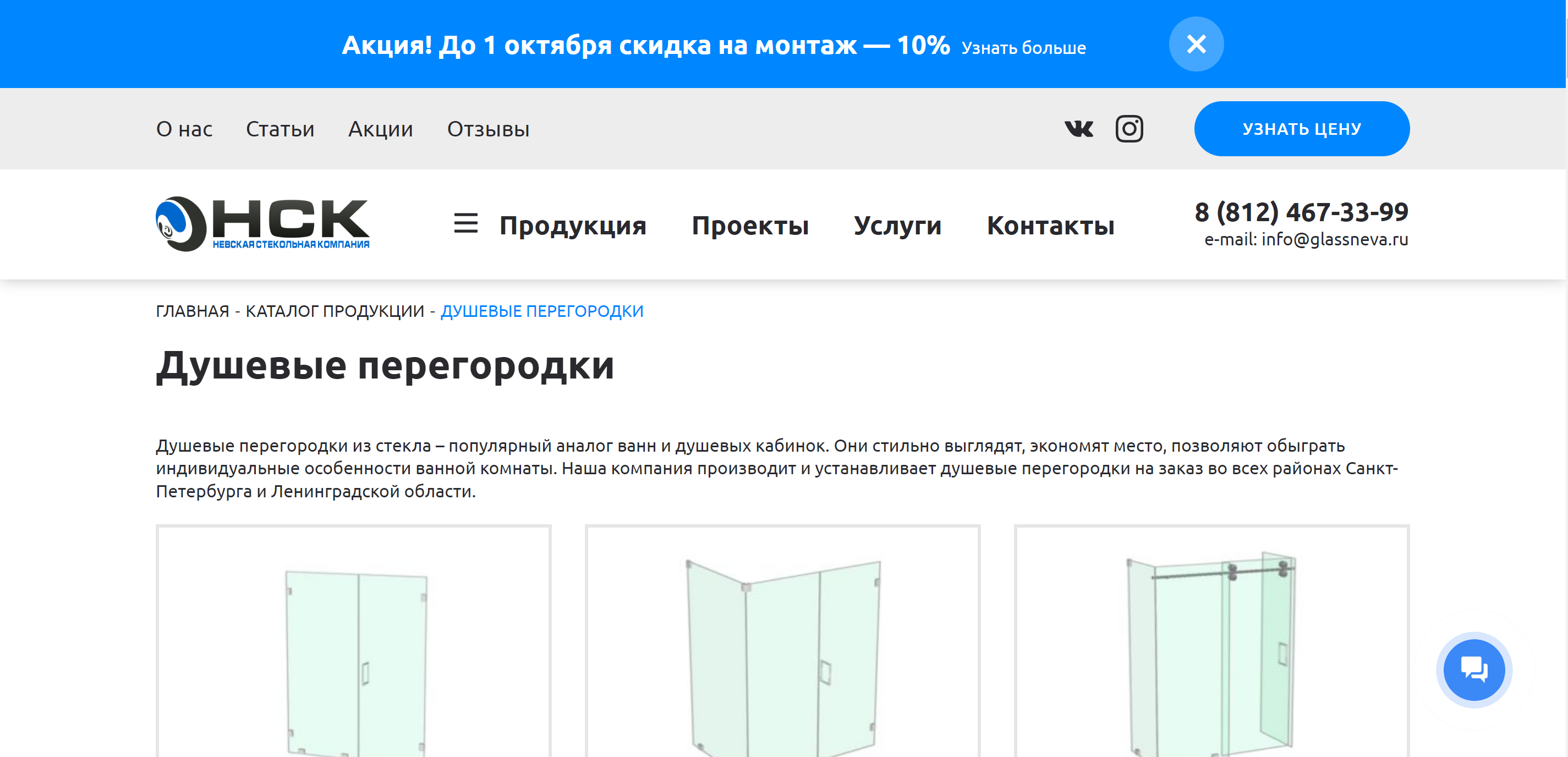
Task: Close the promo banner with X icon
Action: point(1196,44)
